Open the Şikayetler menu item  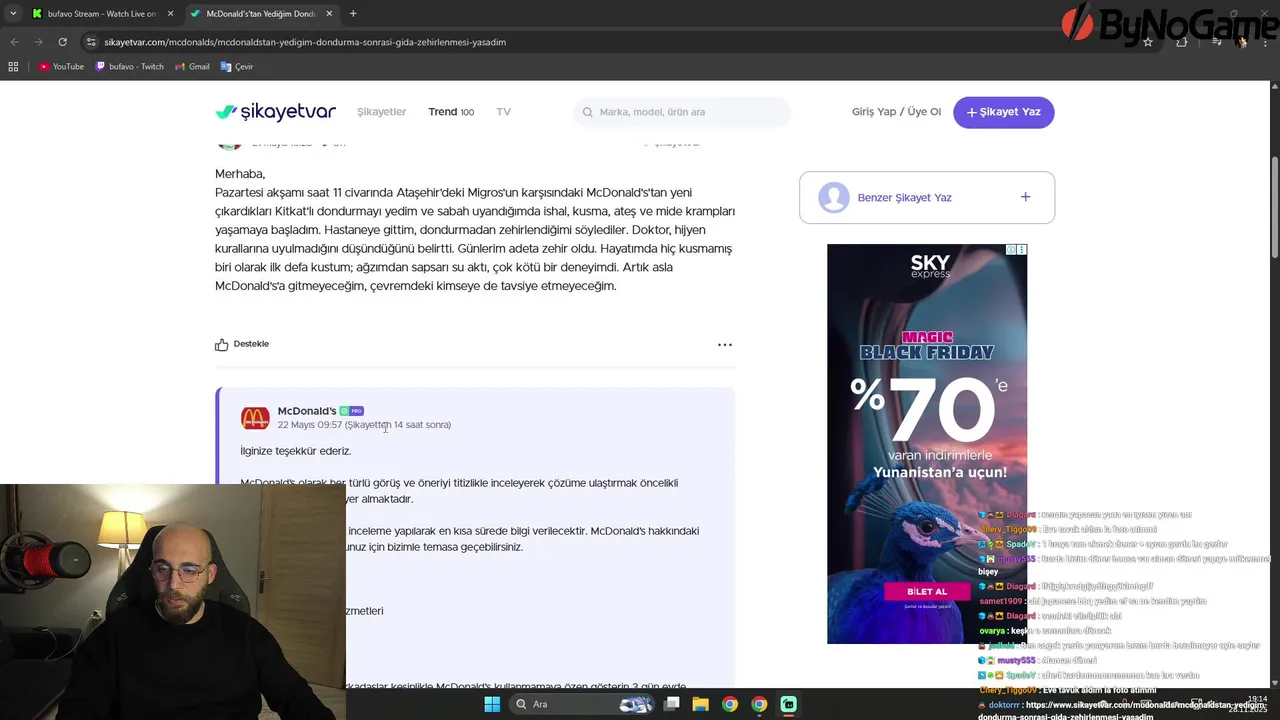[x=382, y=112]
